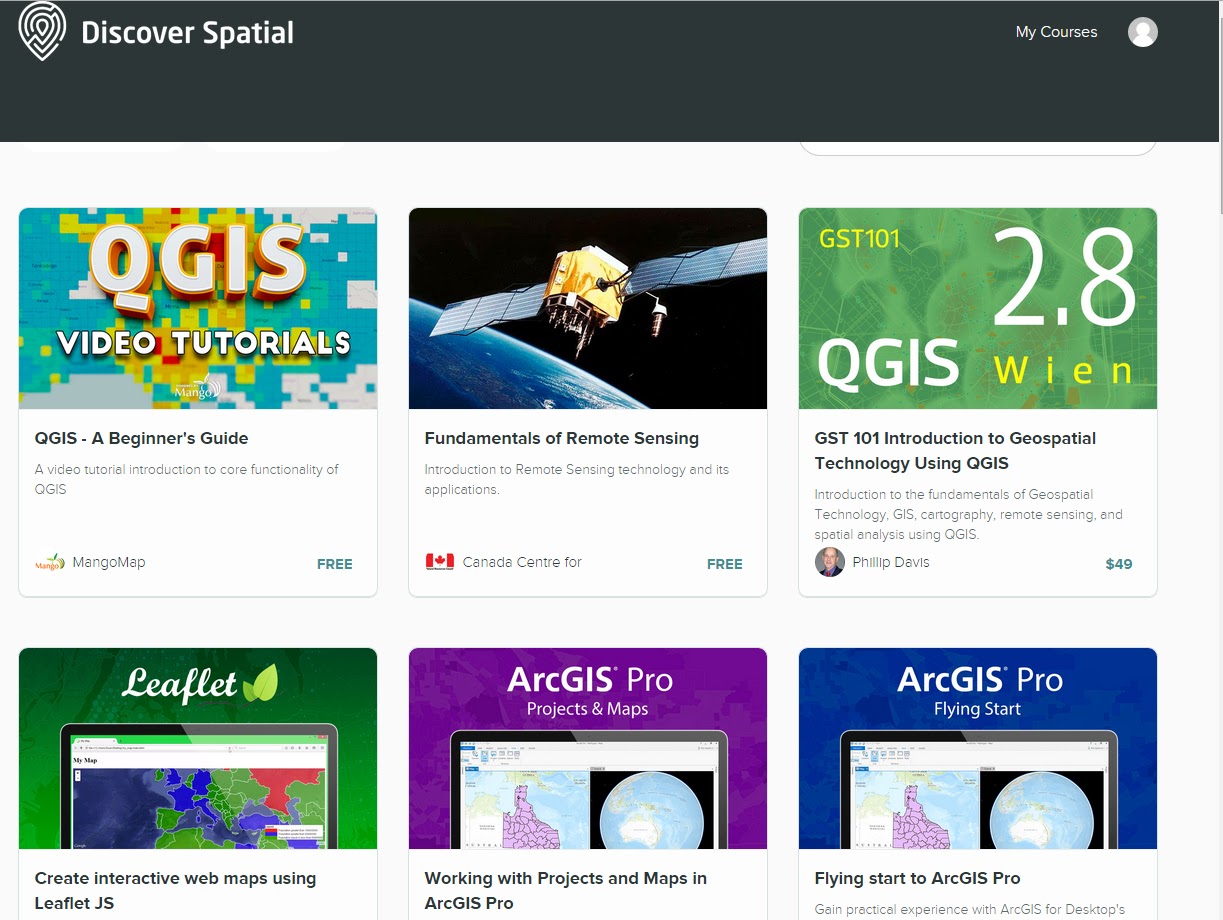Click the QGIS Video Tutorials thumbnail

coord(196,307)
